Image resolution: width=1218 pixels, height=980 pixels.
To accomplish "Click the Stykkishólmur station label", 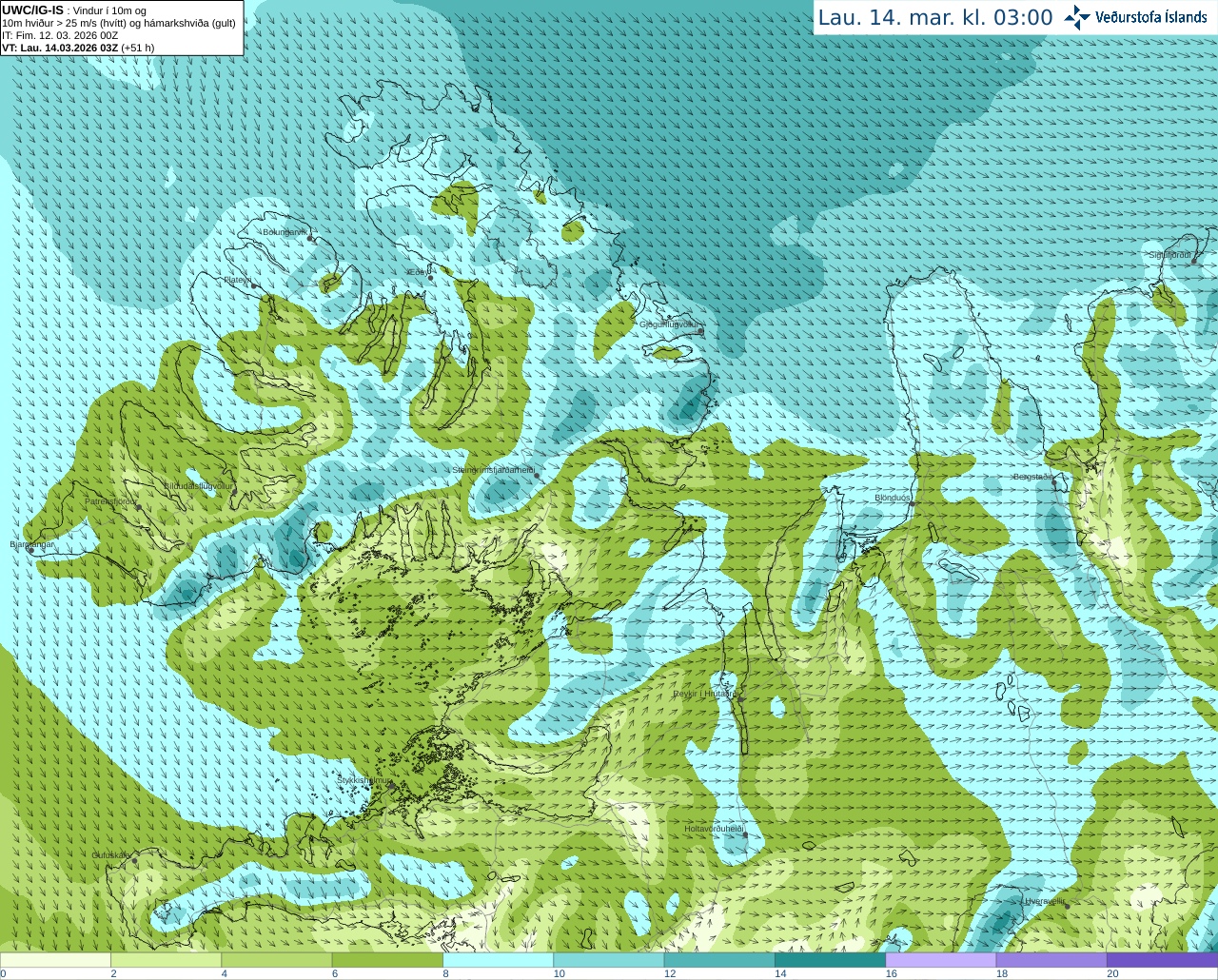I will [x=364, y=780].
